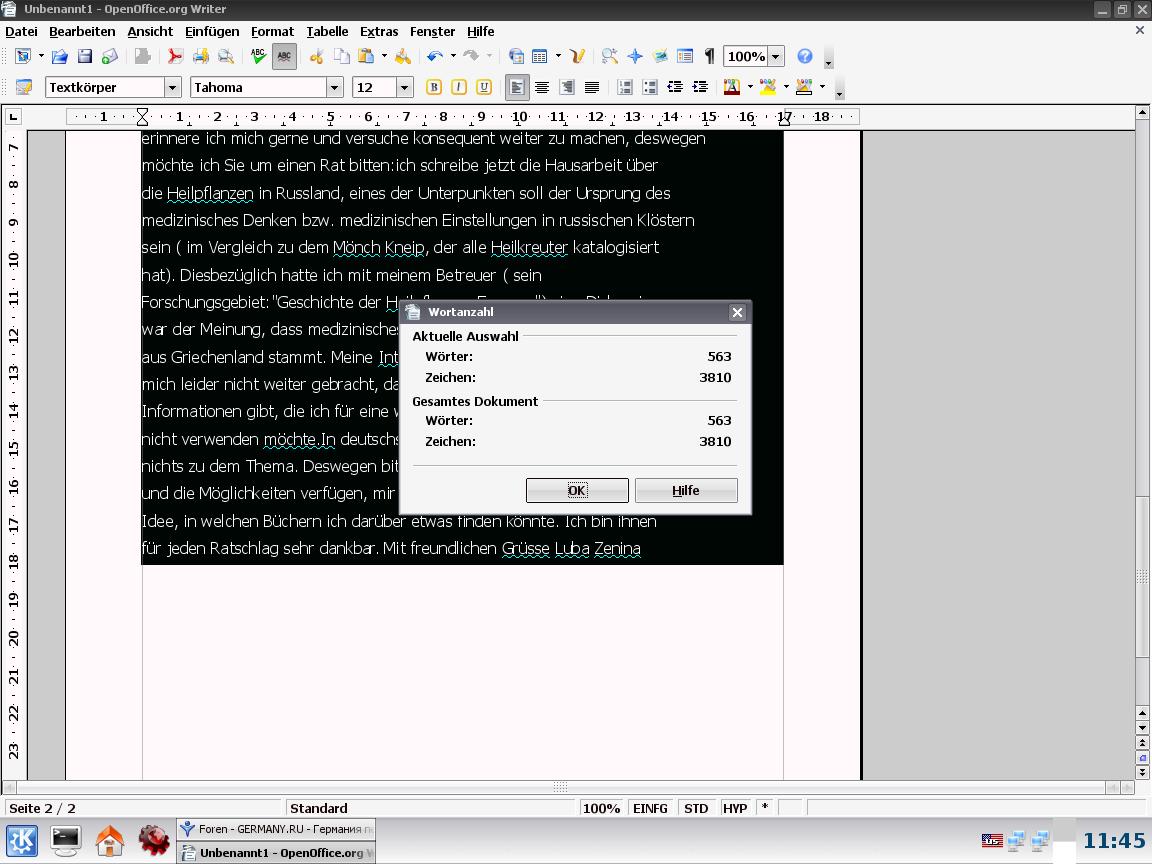
Task: Expand the Paste options arrow
Action: [384, 56]
